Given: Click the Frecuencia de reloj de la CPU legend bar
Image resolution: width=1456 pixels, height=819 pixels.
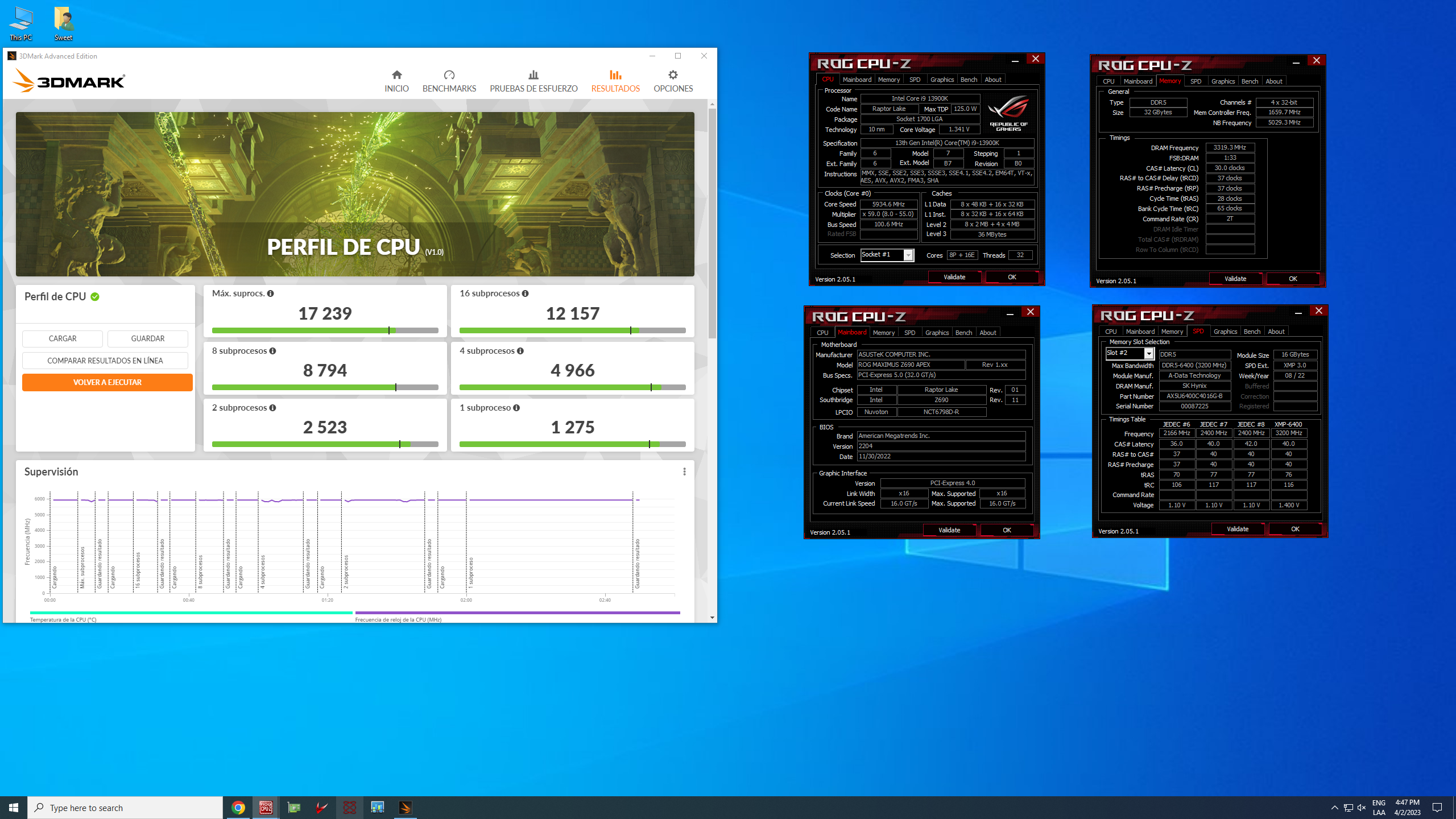Looking at the screenshot, I should (x=518, y=613).
